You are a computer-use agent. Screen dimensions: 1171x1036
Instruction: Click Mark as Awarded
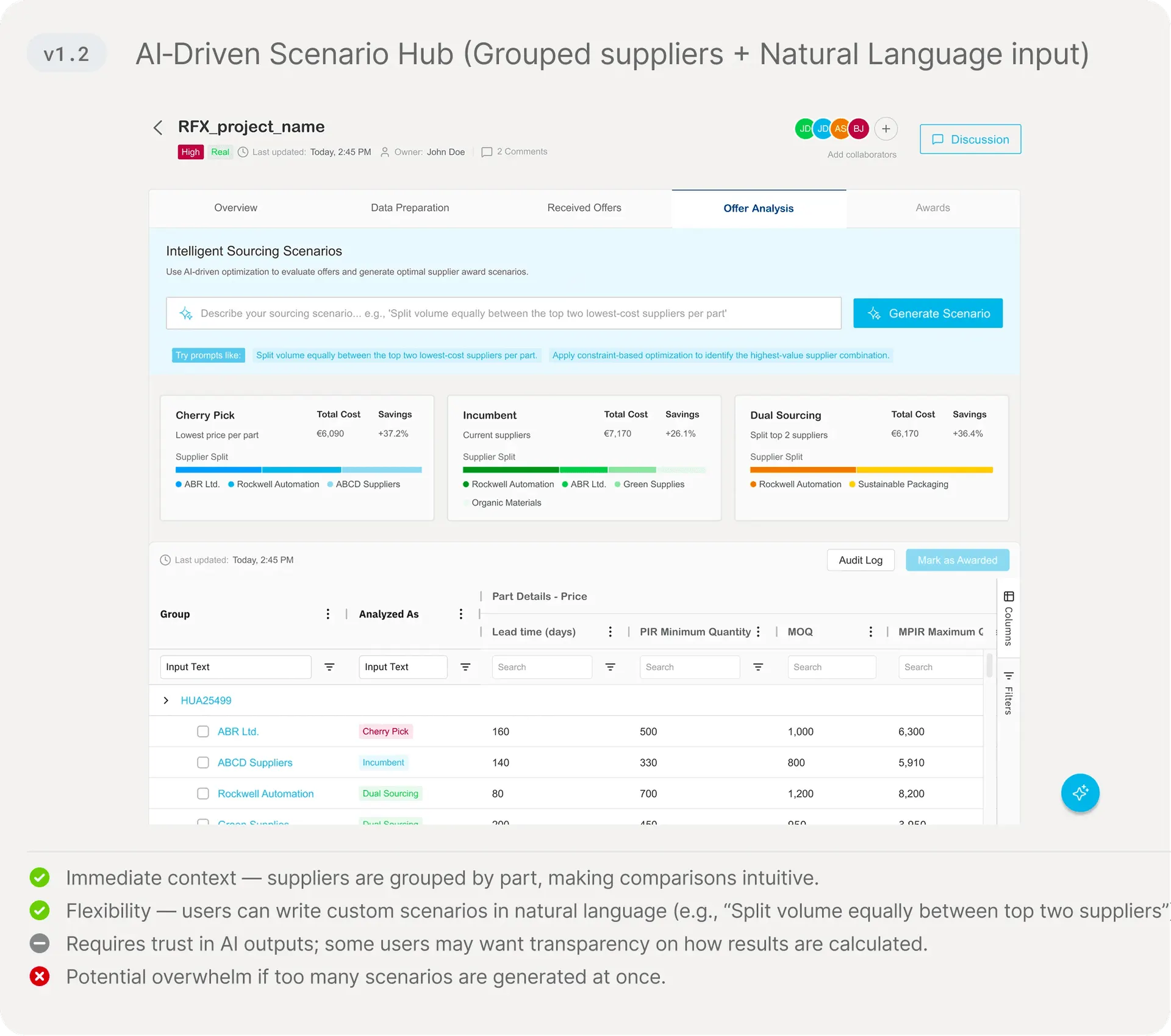pyautogui.click(x=957, y=560)
